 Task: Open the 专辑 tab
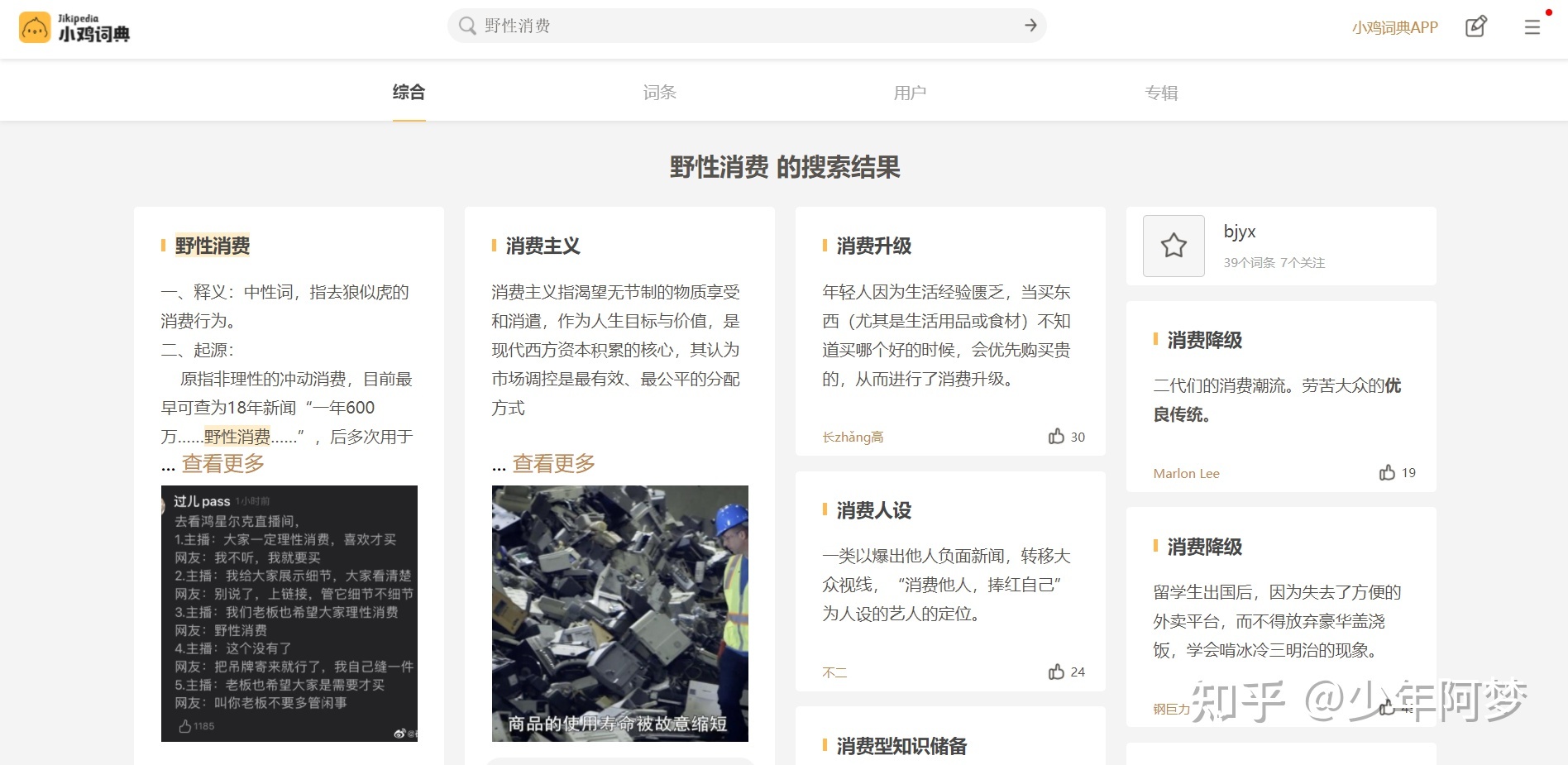click(x=1161, y=93)
